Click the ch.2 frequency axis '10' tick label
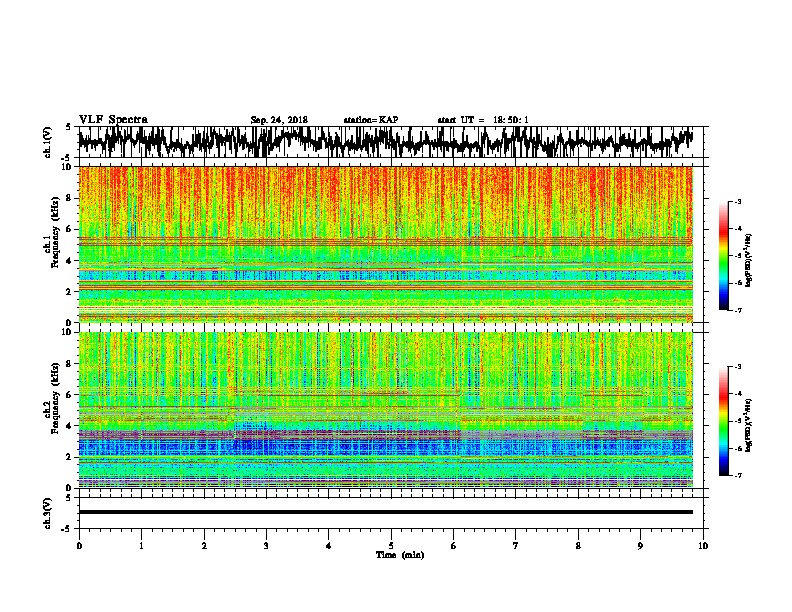The width and height of the screenshot is (792, 612). coord(66,332)
